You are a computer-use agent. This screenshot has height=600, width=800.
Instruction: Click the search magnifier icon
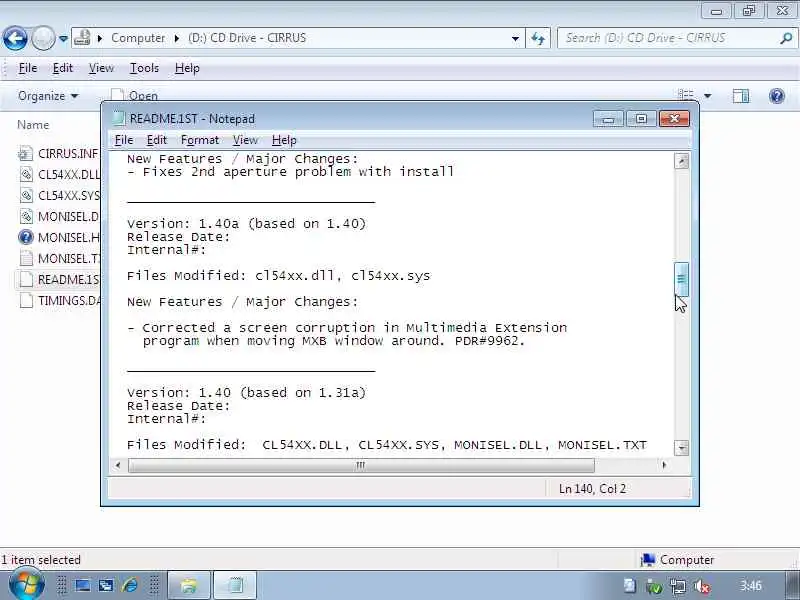pyautogui.click(x=786, y=38)
